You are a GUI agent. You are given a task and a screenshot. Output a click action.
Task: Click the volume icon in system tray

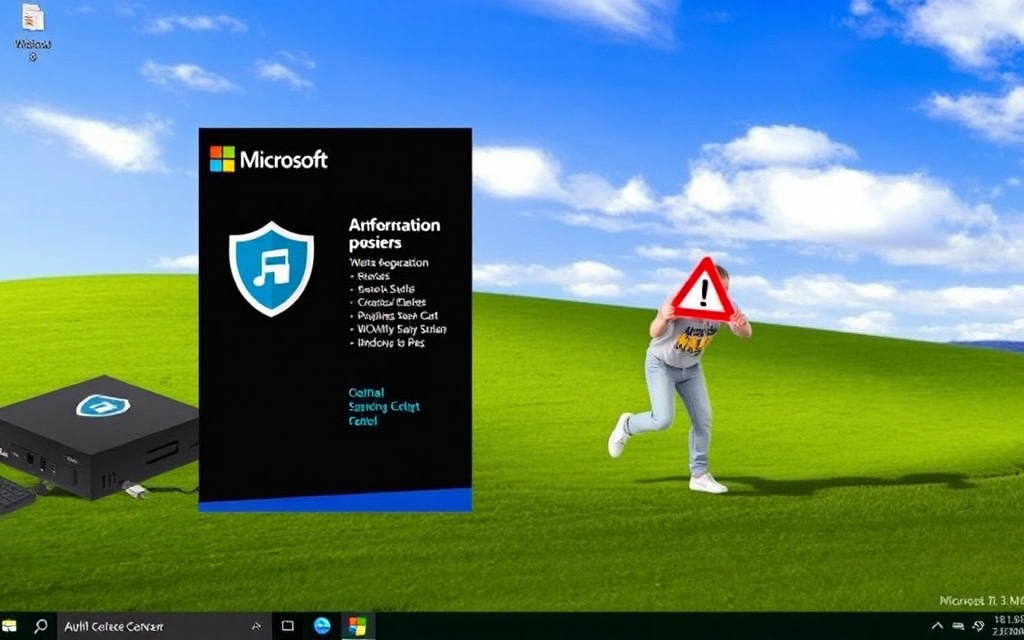[978, 626]
